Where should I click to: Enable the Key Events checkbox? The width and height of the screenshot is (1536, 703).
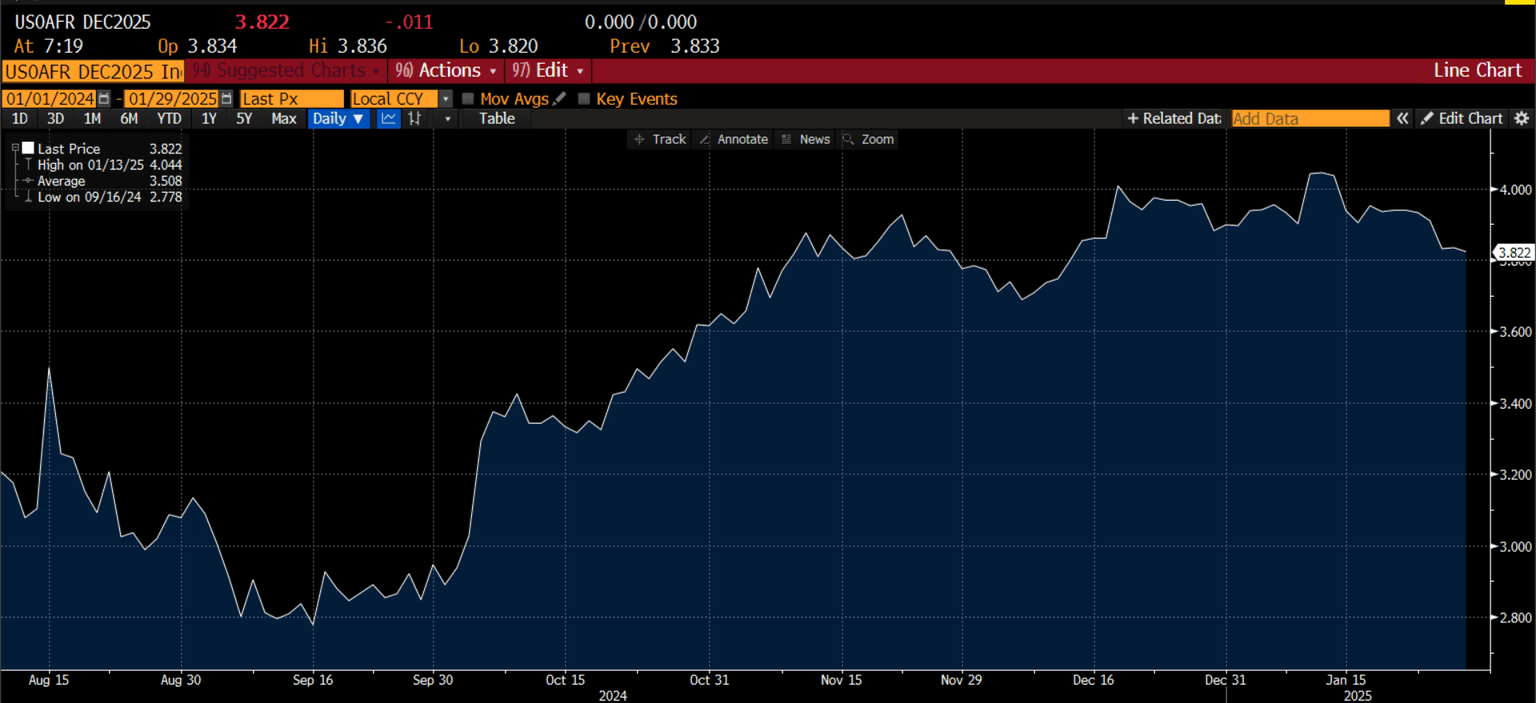[x=584, y=99]
